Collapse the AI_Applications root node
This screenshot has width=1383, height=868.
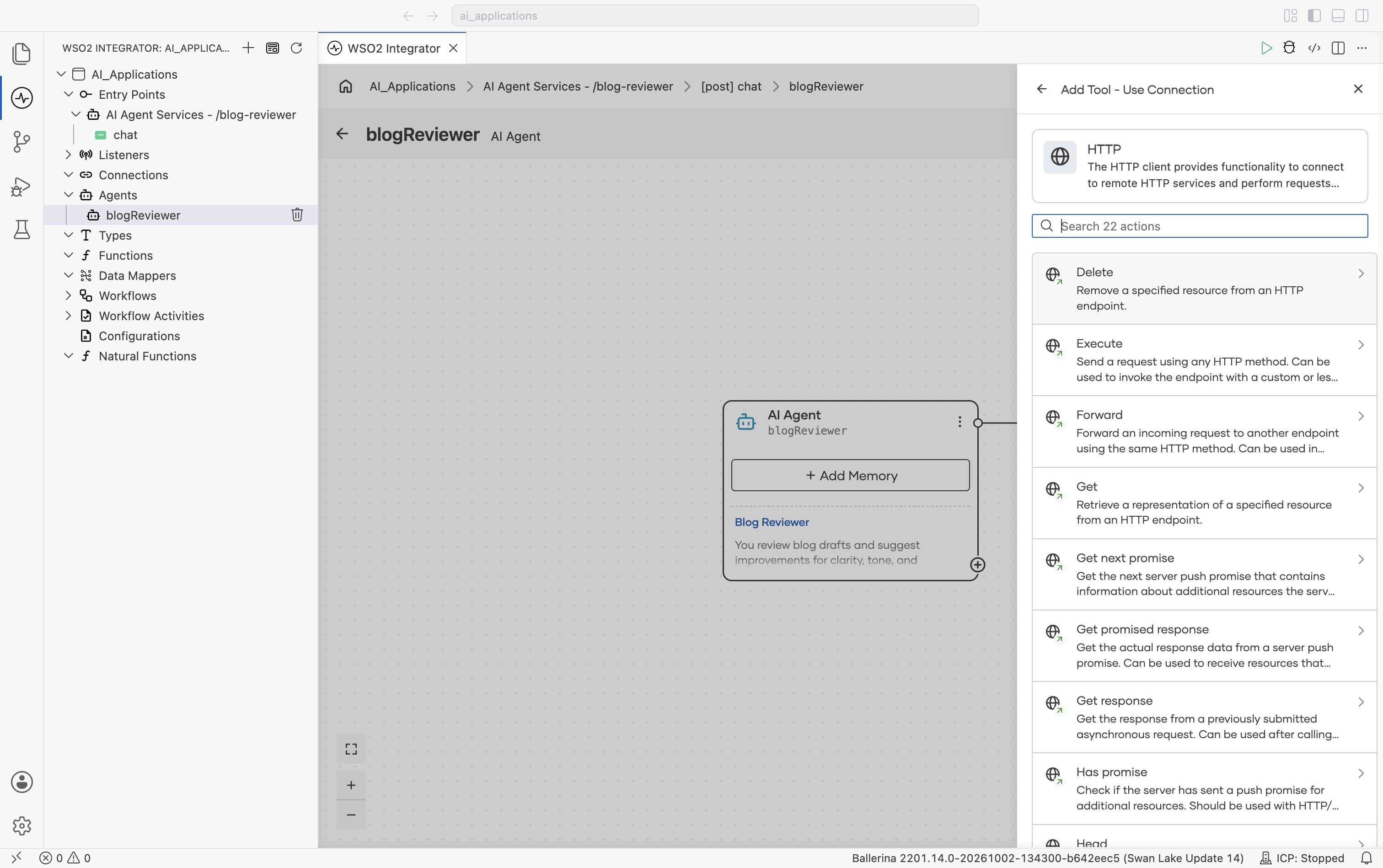(61, 74)
